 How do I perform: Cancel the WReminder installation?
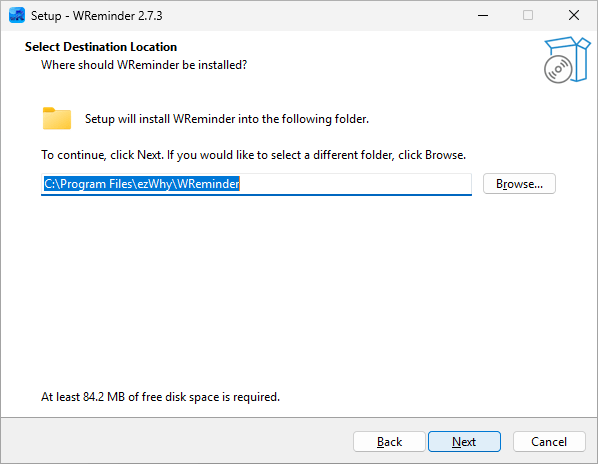pos(549,442)
